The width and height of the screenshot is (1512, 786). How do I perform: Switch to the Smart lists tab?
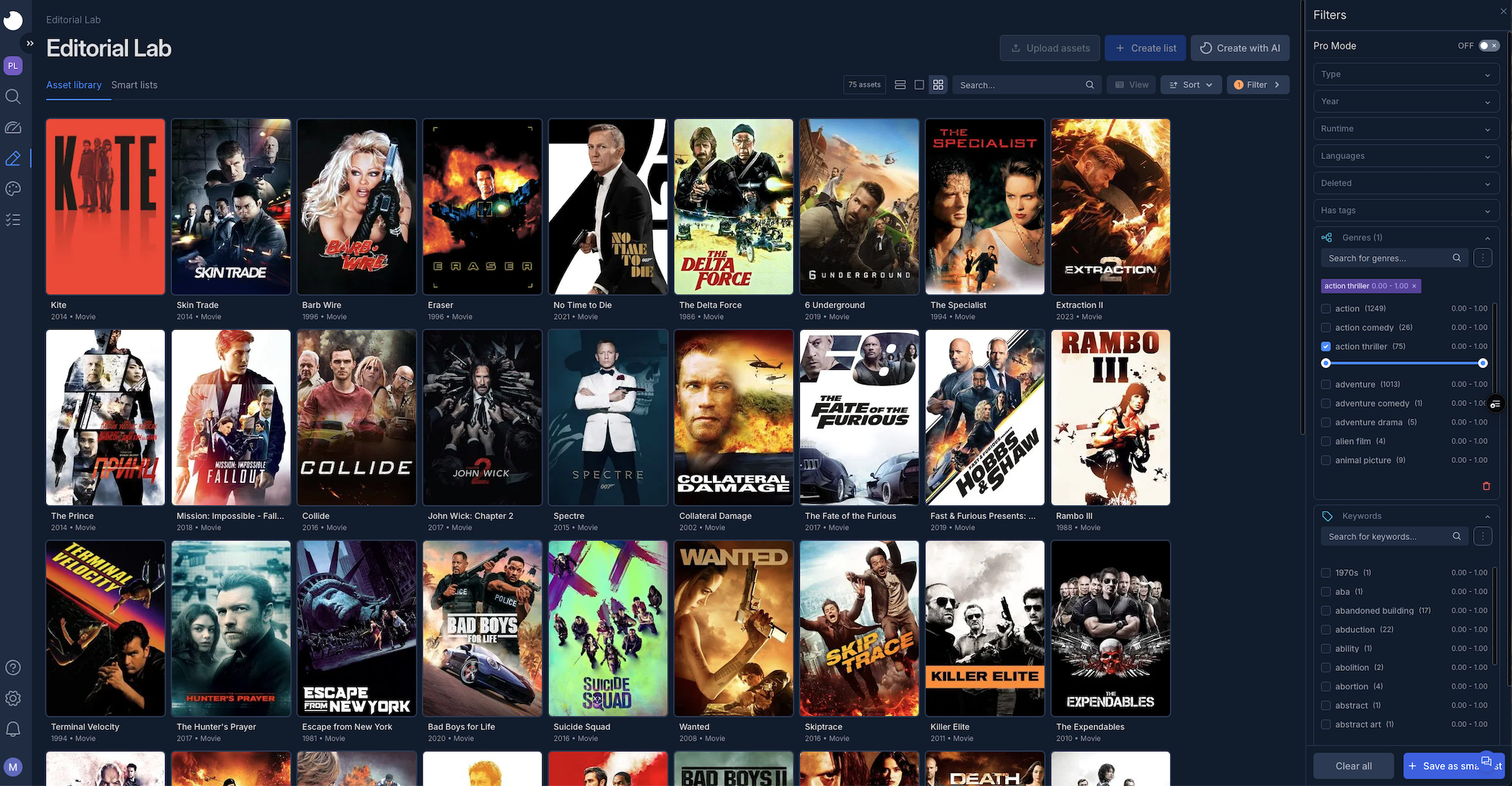(134, 85)
